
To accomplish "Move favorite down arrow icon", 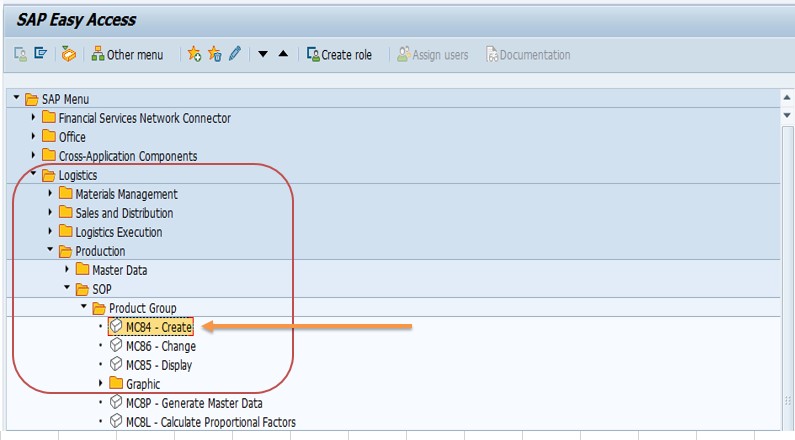I will point(263,54).
